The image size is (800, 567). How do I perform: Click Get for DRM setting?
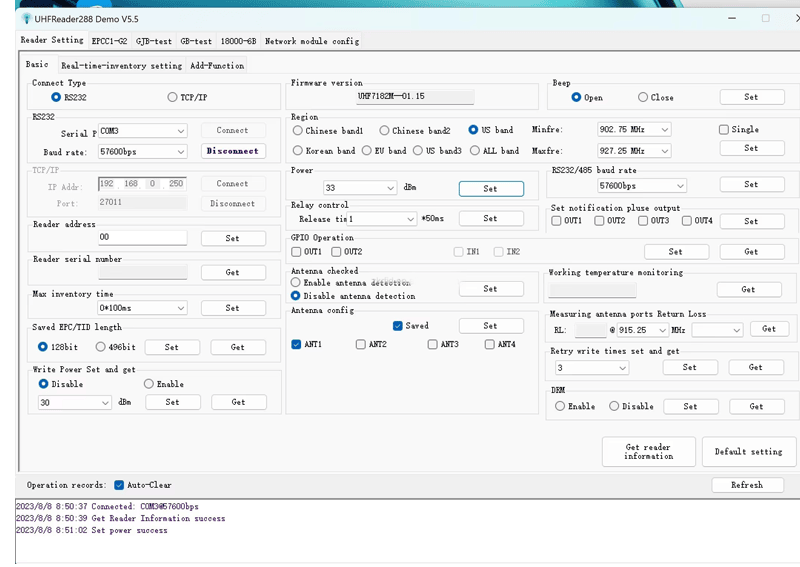pyautogui.click(x=757, y=407)
